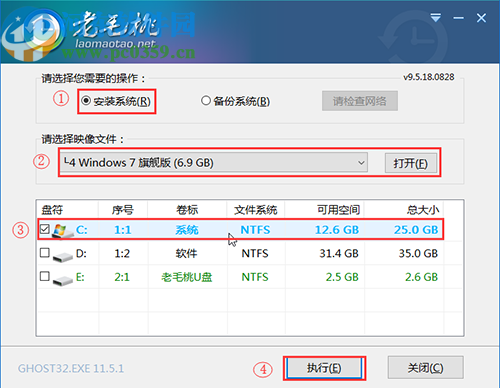Open the Windows 7 旗舰版 image combo box
500x388 pixels.
tap(214, 163)
